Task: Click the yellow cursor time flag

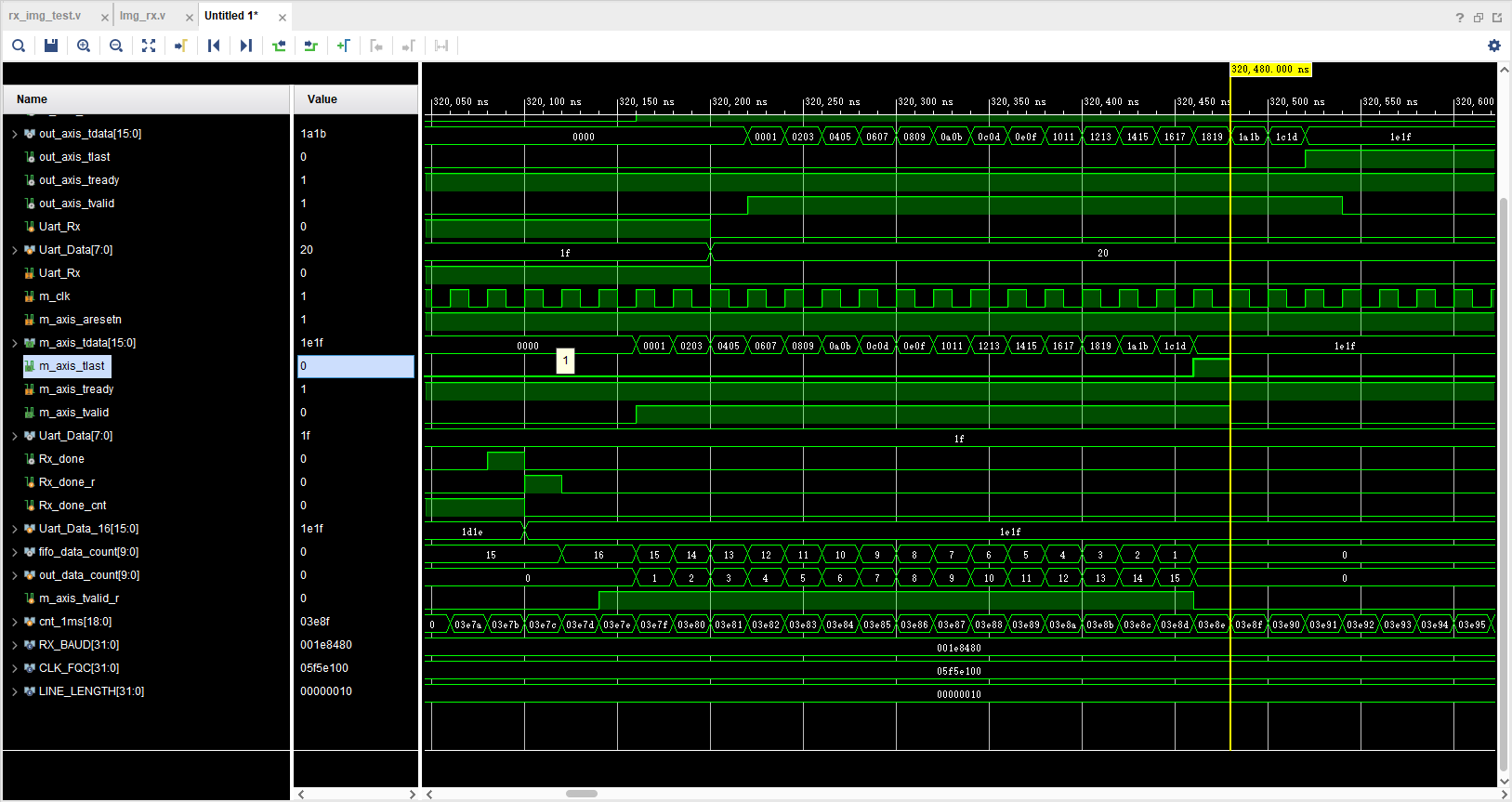Action: (1270, 70)
